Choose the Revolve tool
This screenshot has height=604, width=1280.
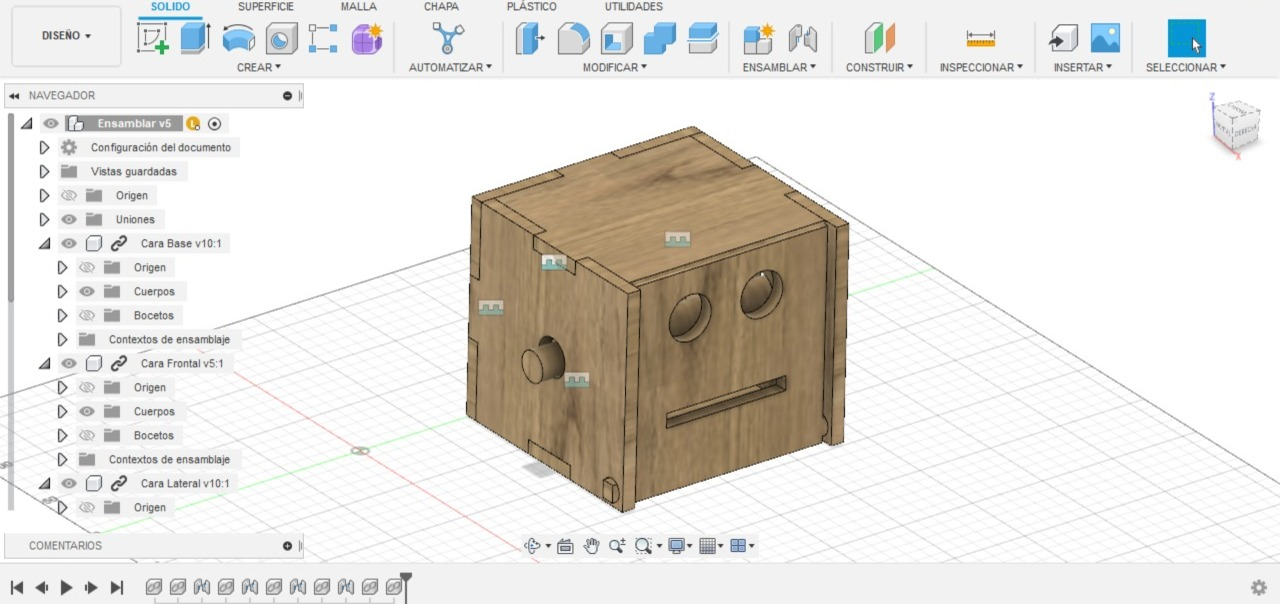(x=238, y=38)
